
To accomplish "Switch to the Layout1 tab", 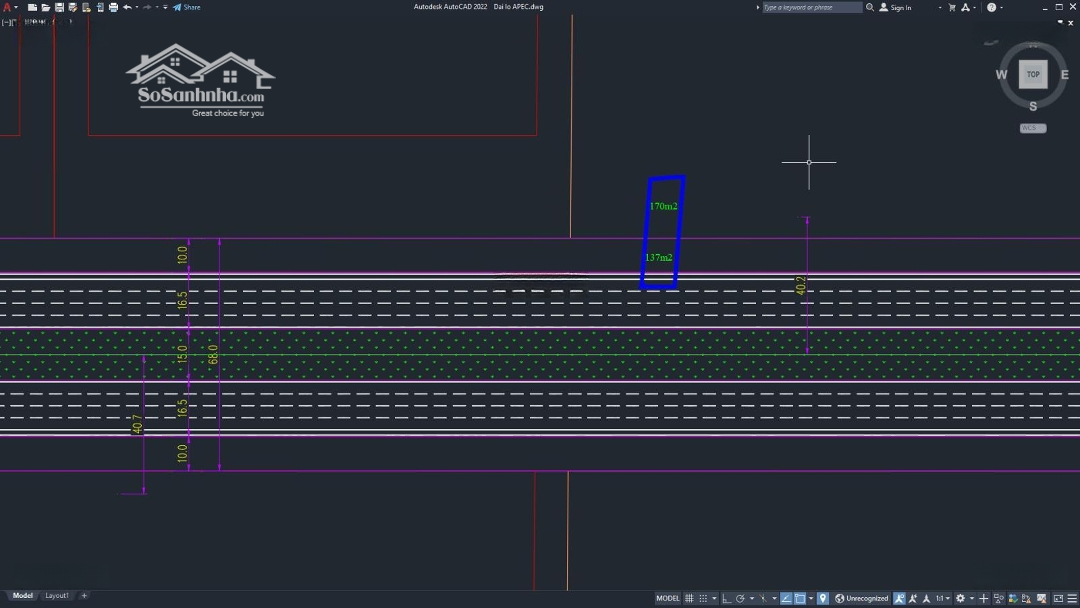I will 57,596.
